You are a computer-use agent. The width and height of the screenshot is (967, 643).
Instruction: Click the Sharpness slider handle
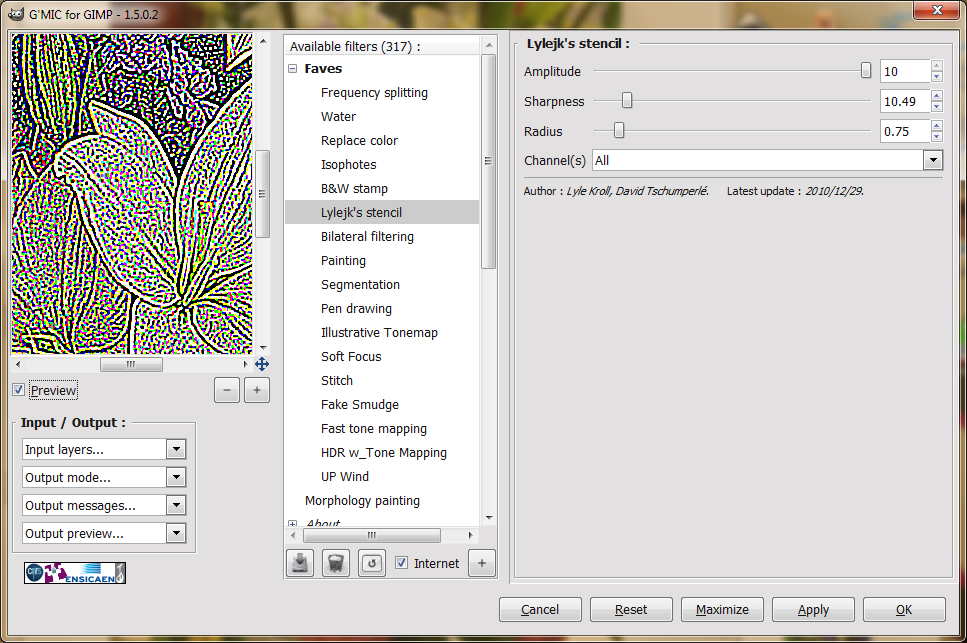(627, 100)
